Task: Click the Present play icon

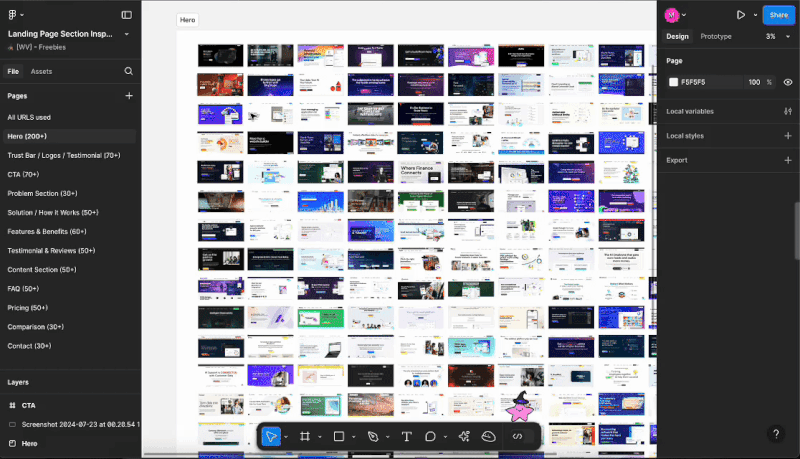Action: point(741,15)
